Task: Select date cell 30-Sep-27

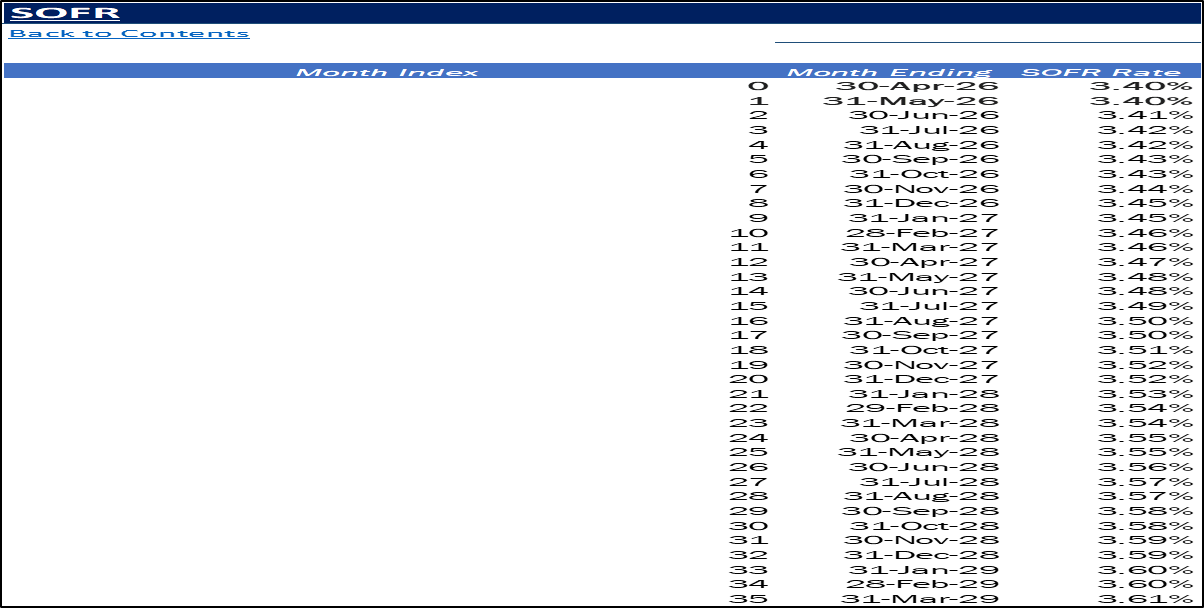Action: pos(920,335)
